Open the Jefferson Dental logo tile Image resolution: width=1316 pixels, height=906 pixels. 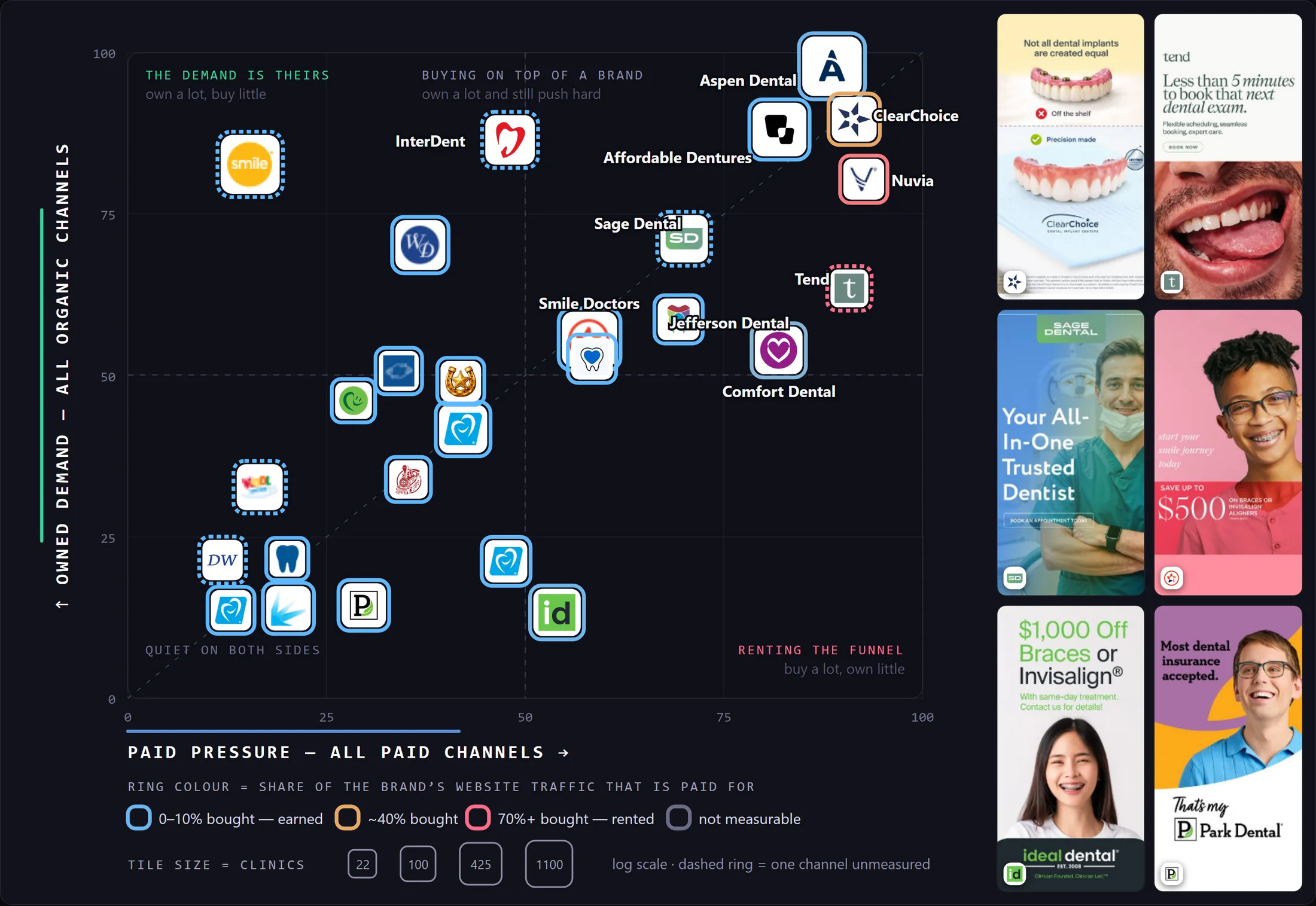(x=678, y=319)
